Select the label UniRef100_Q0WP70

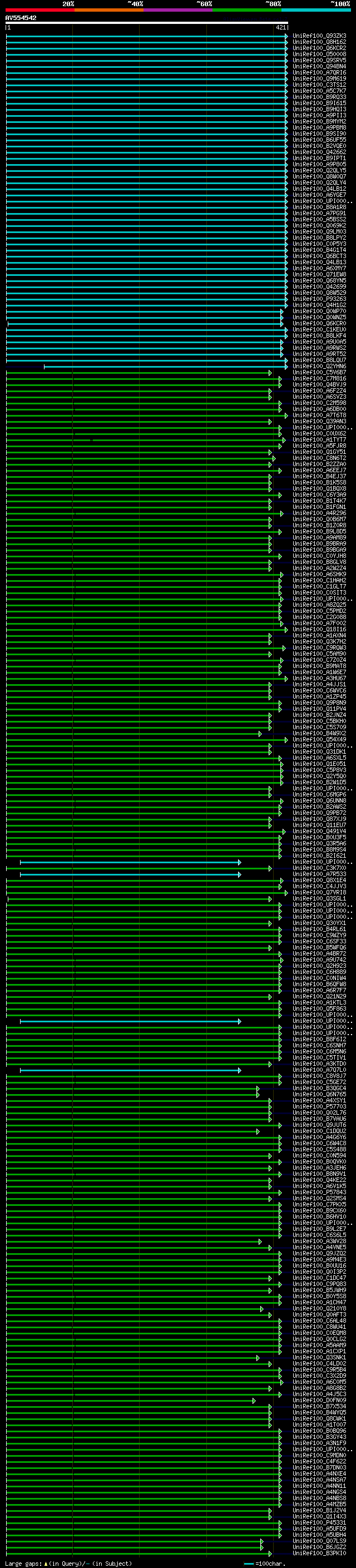(x=319, y=311)
